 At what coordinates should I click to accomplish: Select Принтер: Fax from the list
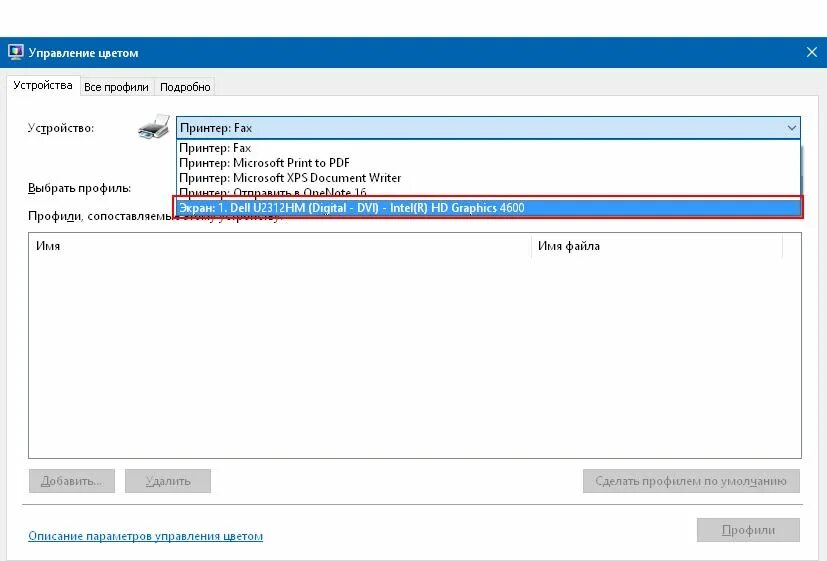pyautogui.click(x=488, y=148)
